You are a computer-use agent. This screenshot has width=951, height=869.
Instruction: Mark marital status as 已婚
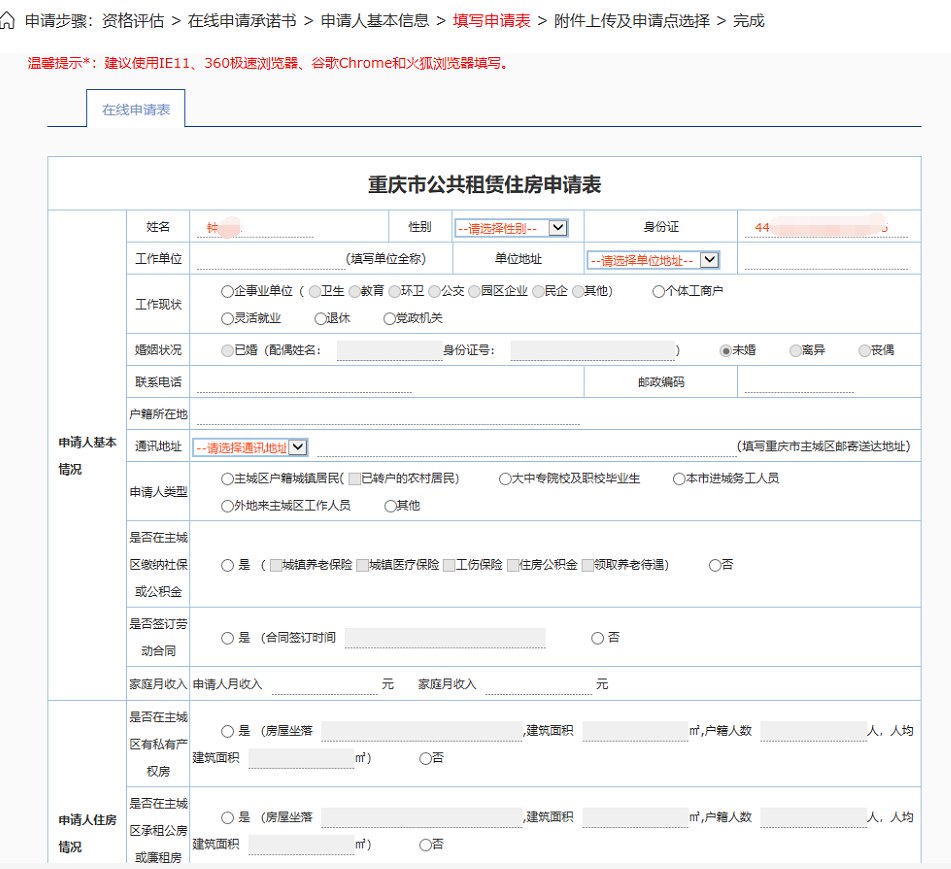[x=227, y=350]
